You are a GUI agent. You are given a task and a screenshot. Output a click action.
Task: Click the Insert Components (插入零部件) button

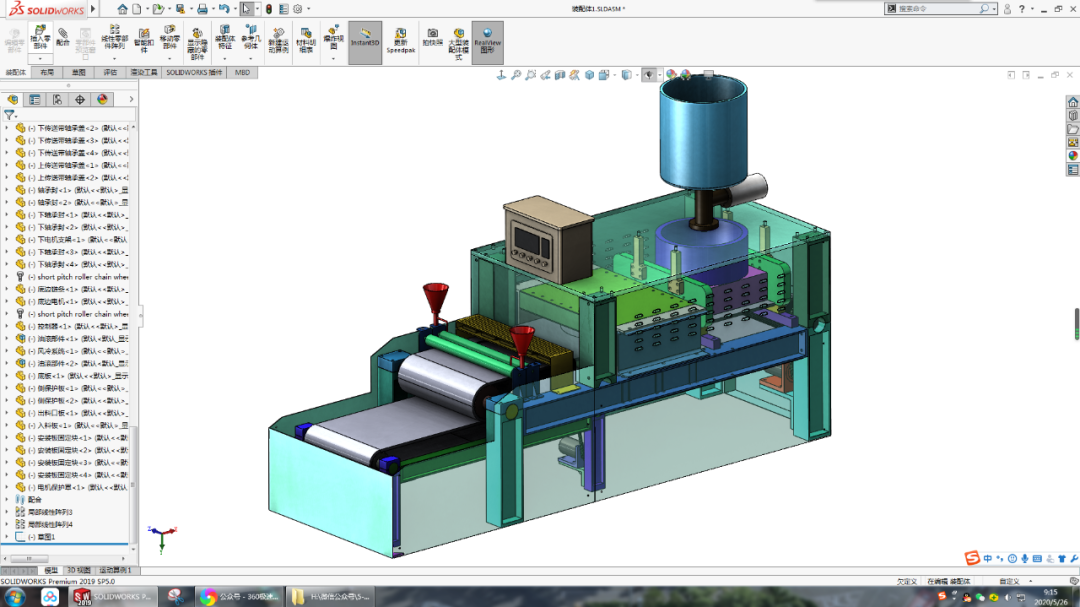click(40, 37)
